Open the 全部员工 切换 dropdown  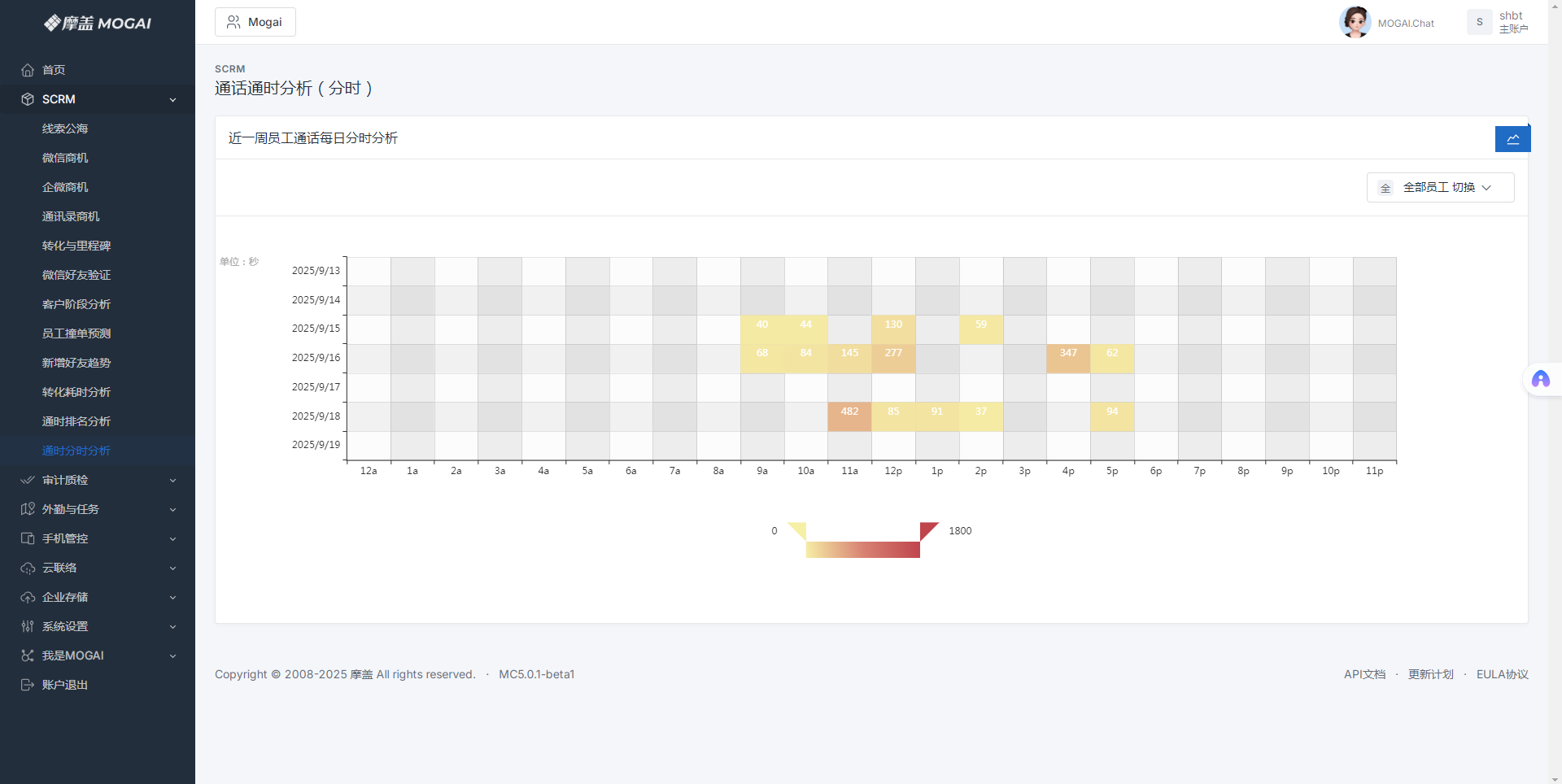point(1440,188)
